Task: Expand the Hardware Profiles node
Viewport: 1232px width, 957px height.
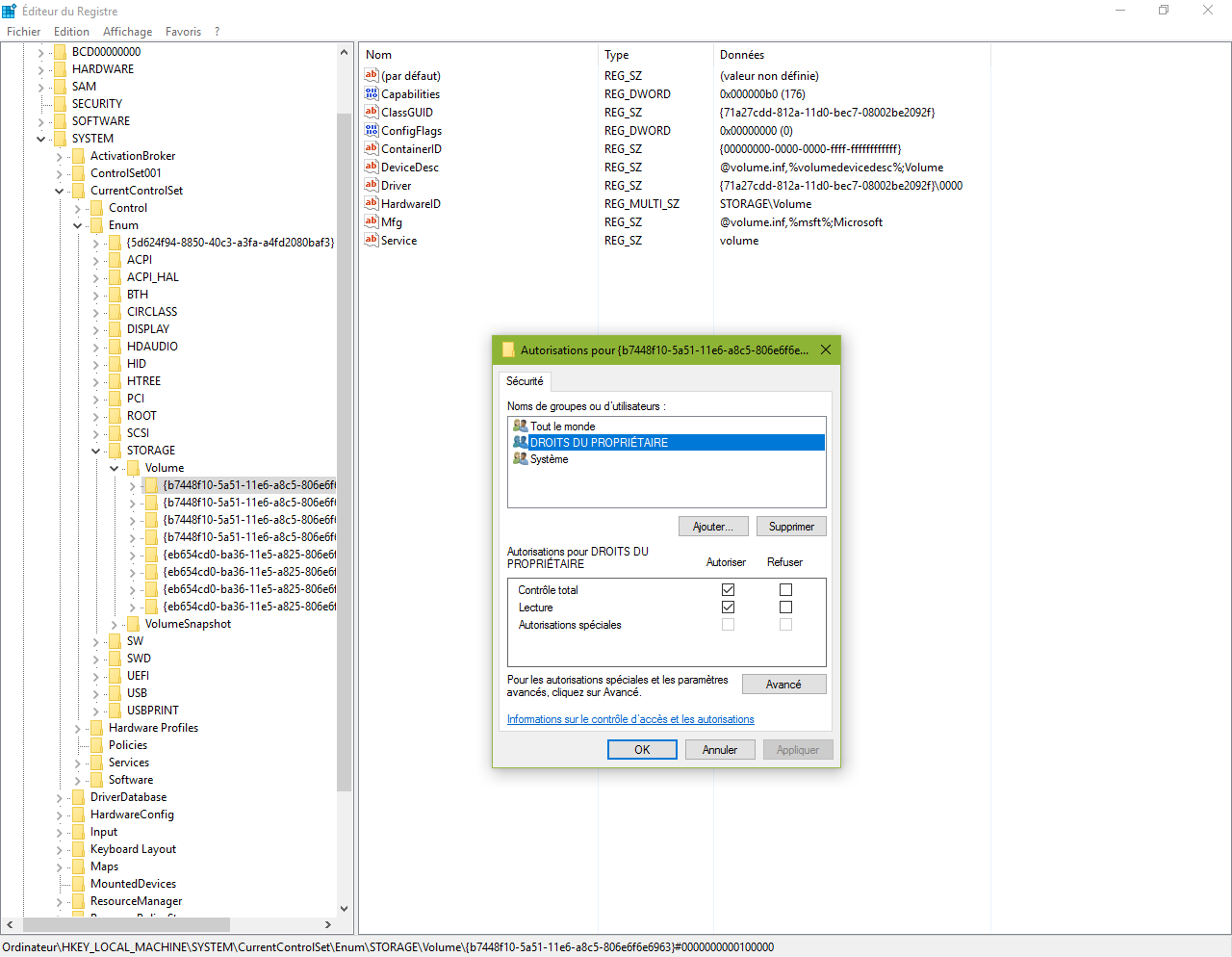Action: click(x=78, y=728)
